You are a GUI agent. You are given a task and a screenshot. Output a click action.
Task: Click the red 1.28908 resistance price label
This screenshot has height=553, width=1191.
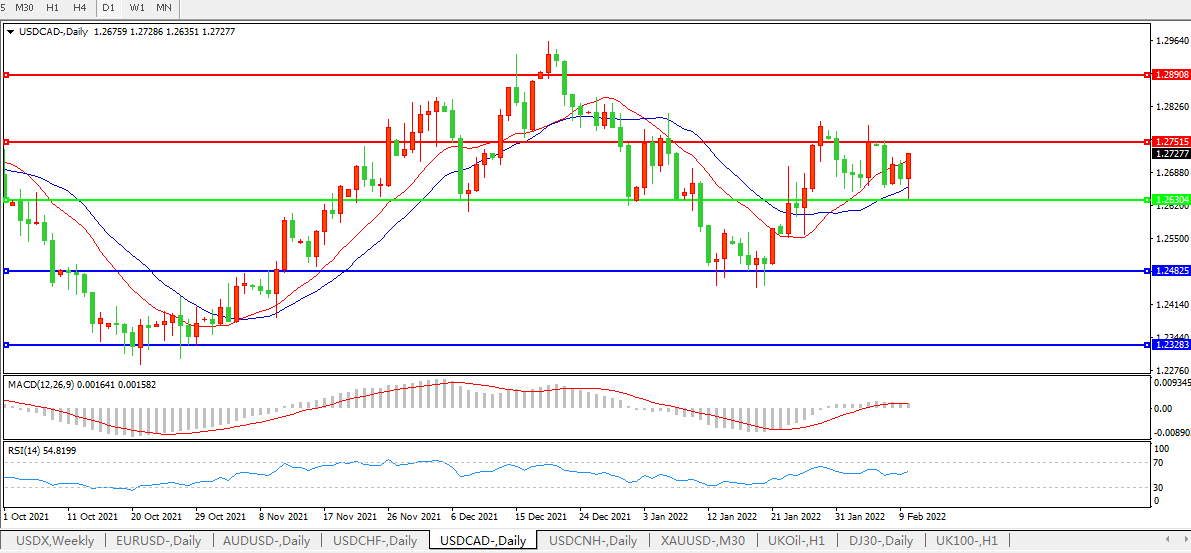(1171, 75)
